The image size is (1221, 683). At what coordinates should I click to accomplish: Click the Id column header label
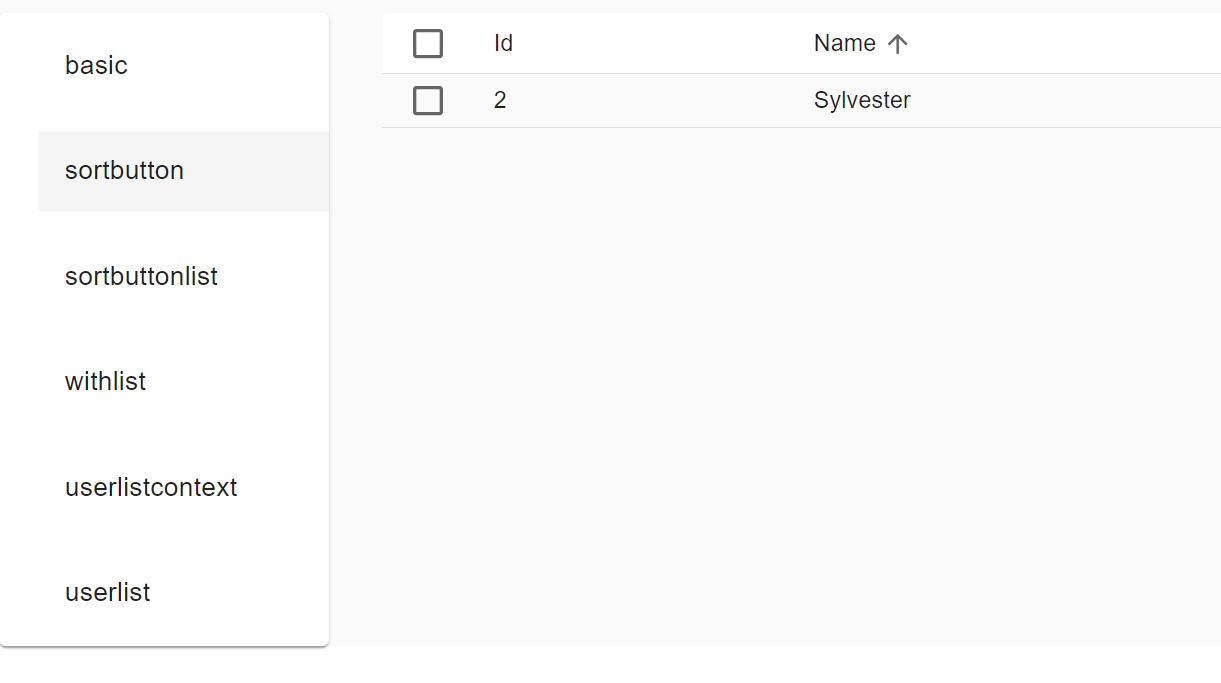pyautogui.click(x=502, y=43)
